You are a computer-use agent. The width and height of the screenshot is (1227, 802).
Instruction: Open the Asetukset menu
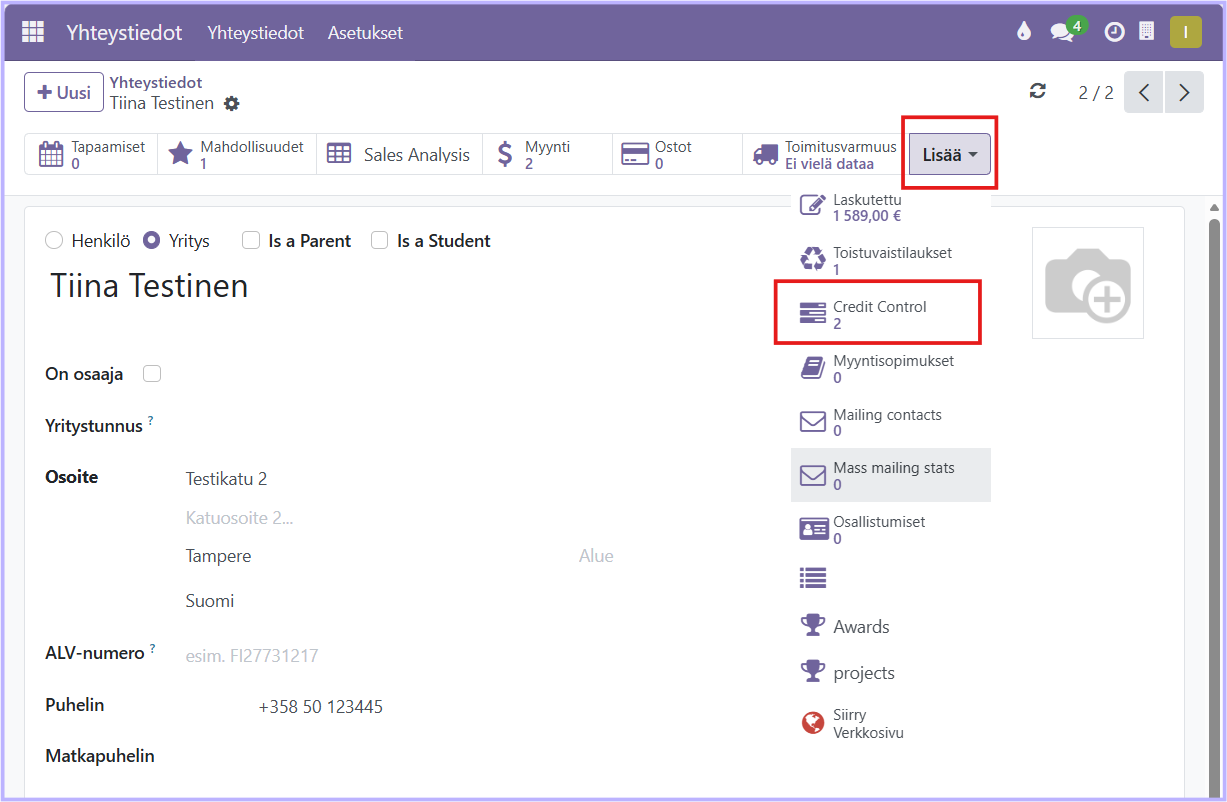pyautogui.click(x=365, y=33)
